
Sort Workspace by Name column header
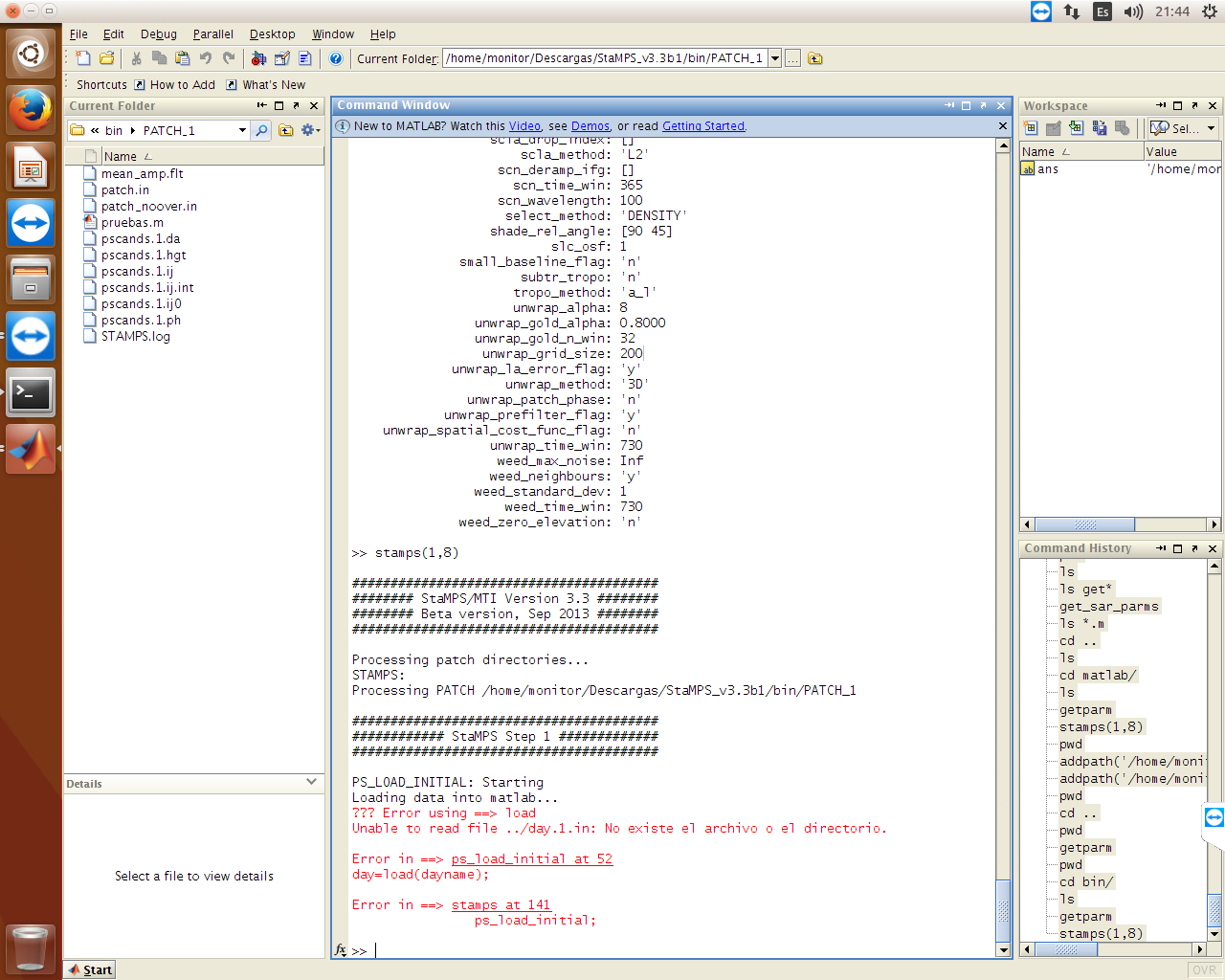1080,151
